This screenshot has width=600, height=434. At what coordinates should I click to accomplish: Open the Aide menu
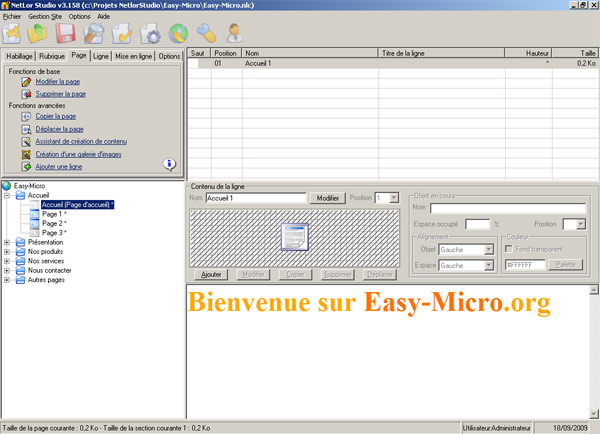click(103, 16)
